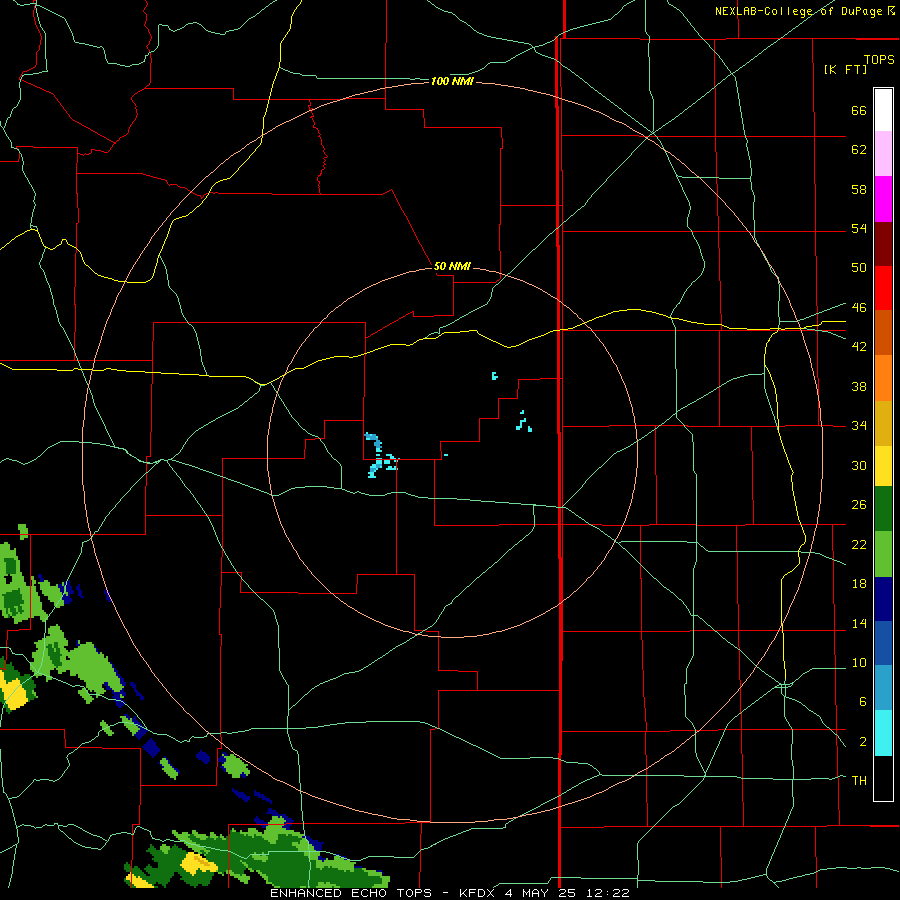Screen dimensions: 900x900
Task: Click the bright yellow legend swatch
Action: pyautogui.click(x=883, y=466)
